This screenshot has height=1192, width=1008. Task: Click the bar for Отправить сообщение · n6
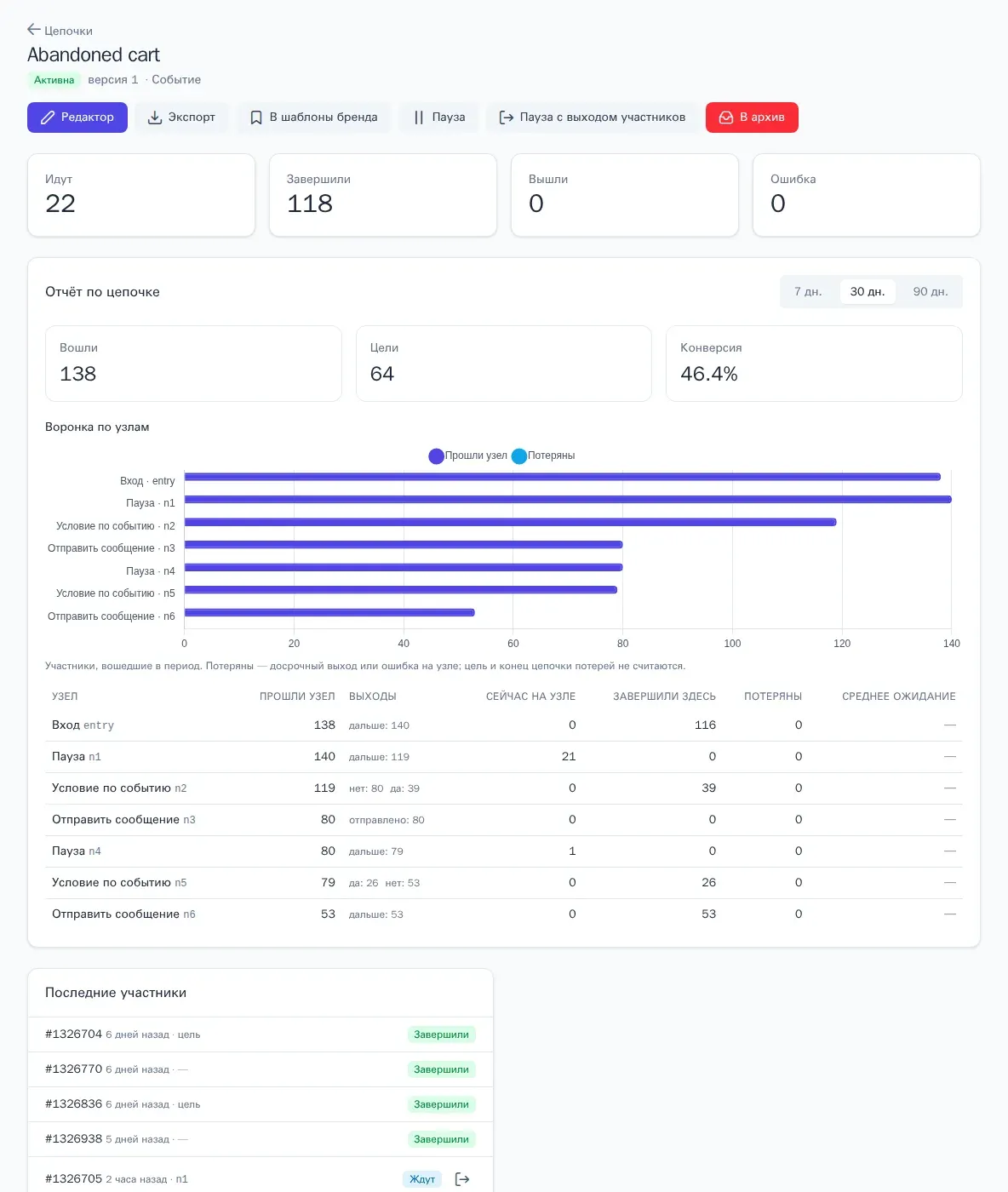click(329, 612)
